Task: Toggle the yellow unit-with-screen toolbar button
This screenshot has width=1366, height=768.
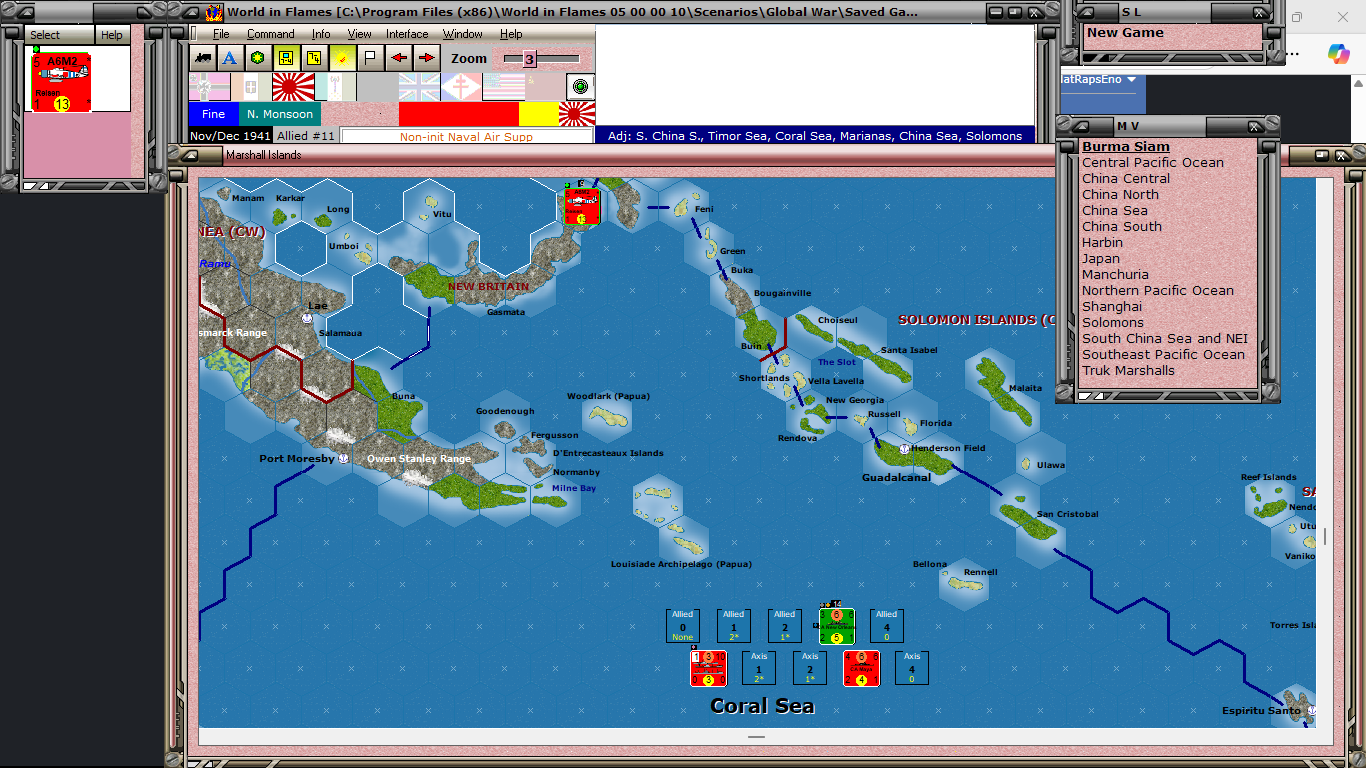Action: coord(287,58)
